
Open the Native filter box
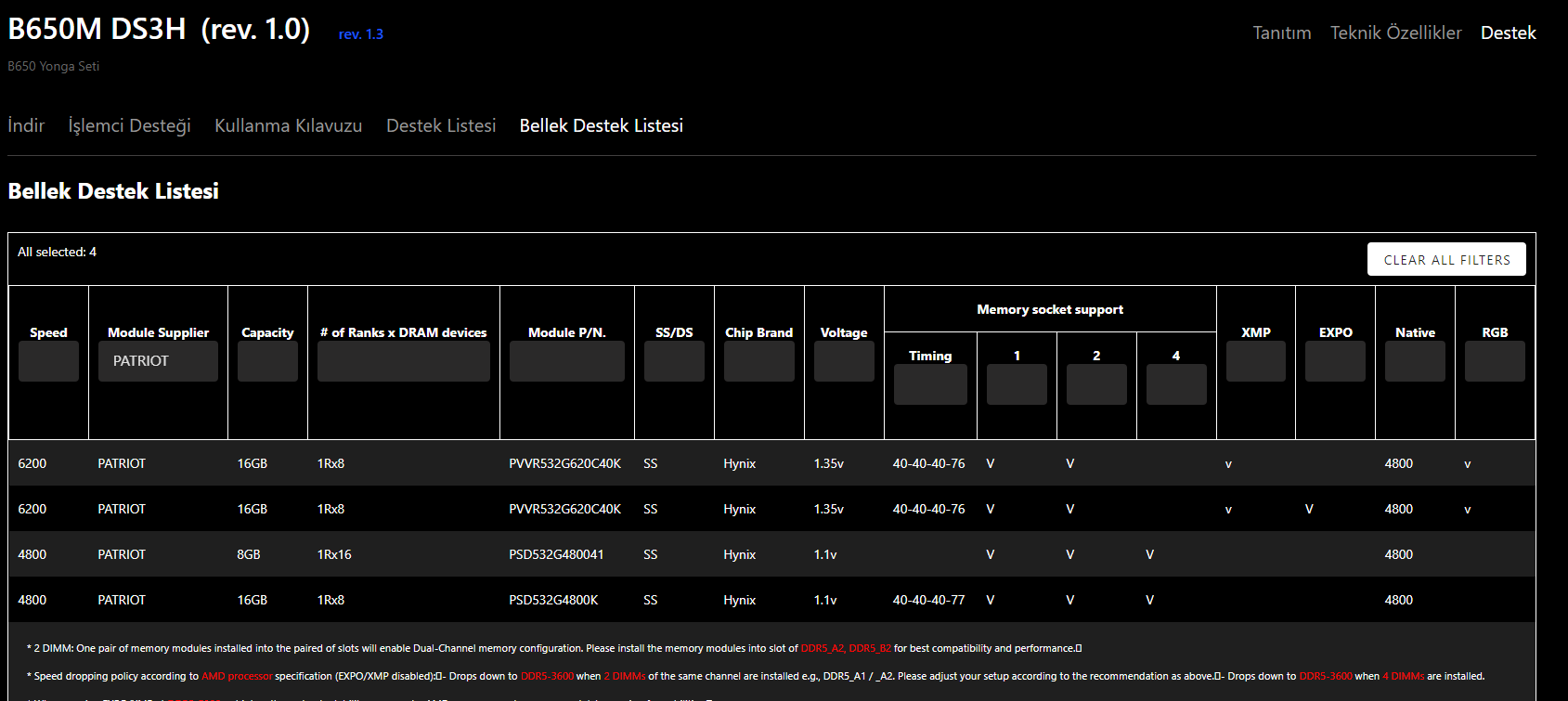click(x=1415, y=361)
